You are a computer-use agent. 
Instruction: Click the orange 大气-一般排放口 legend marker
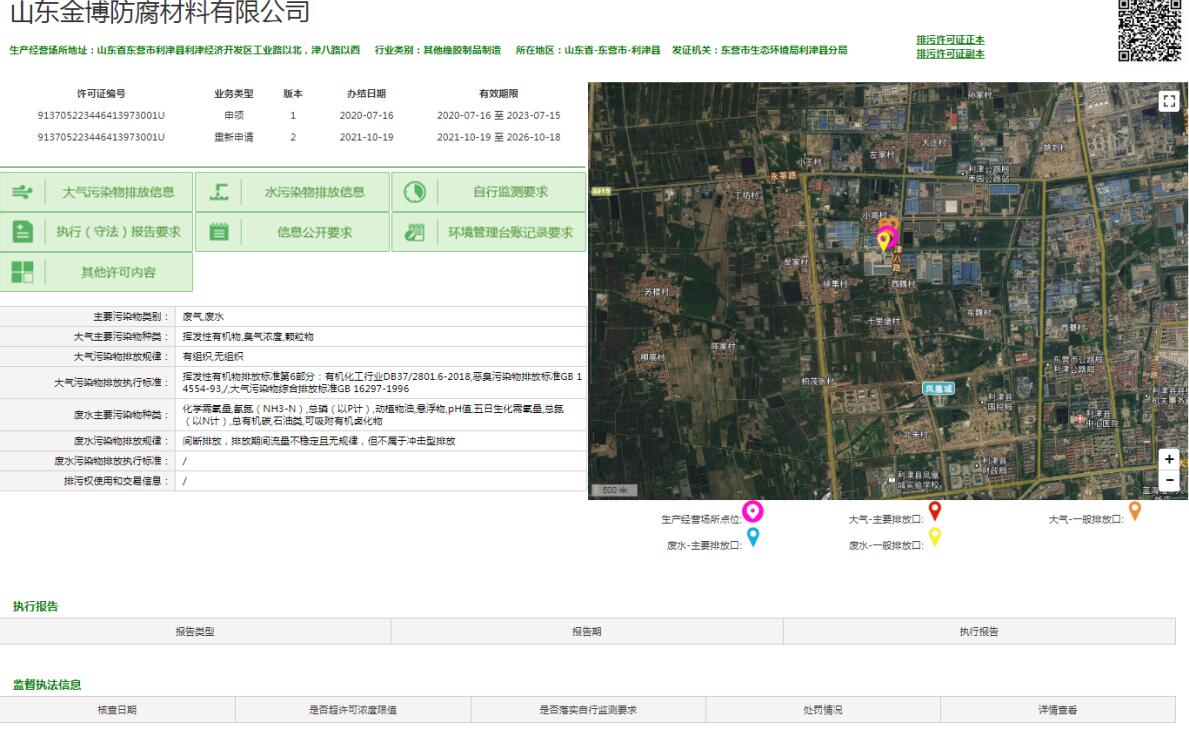coord(1135,511)
